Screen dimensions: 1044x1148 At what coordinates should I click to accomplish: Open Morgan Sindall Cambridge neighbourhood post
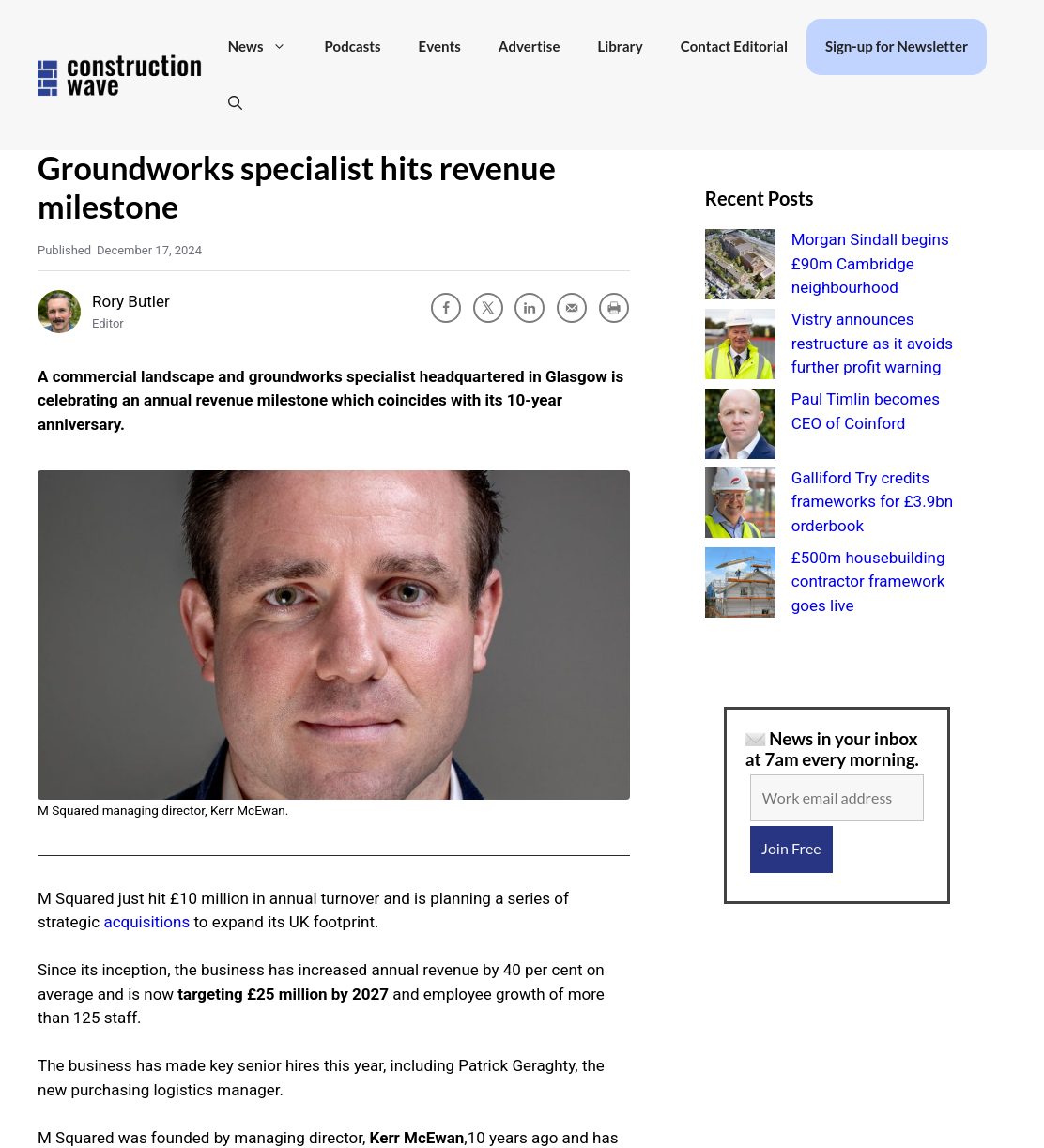[870, 264]
